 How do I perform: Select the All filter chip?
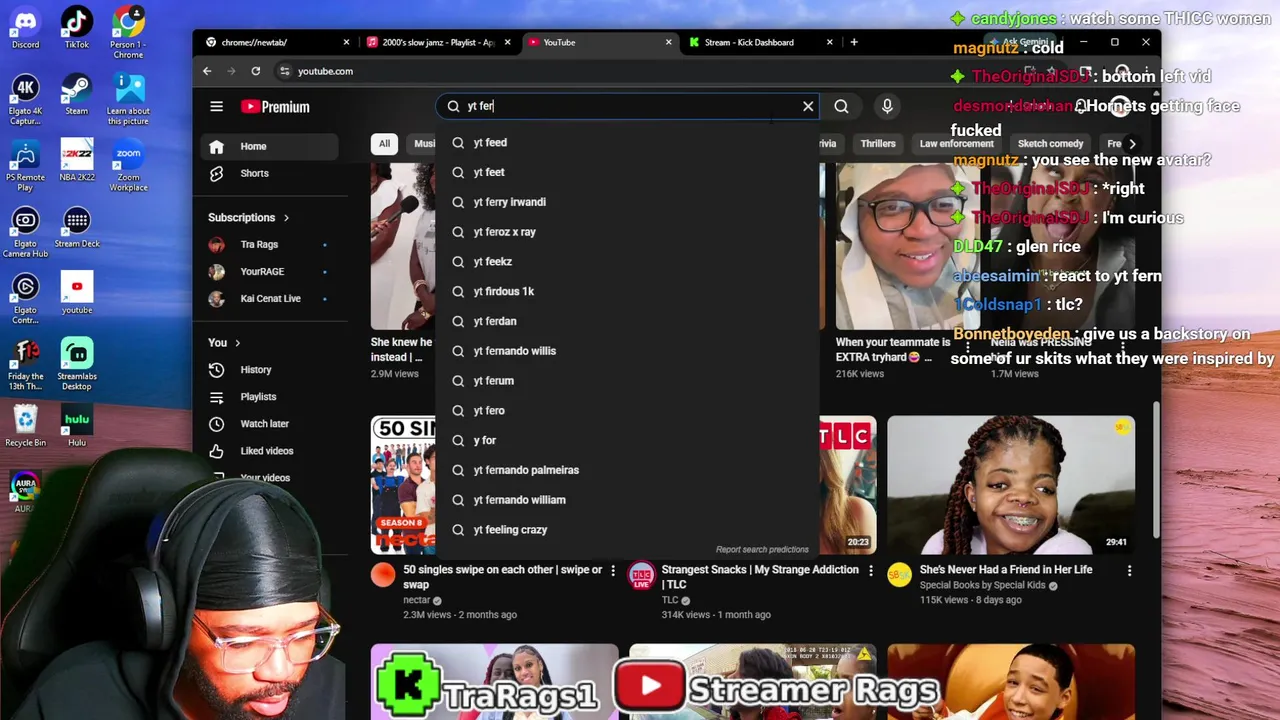(384, 143)
